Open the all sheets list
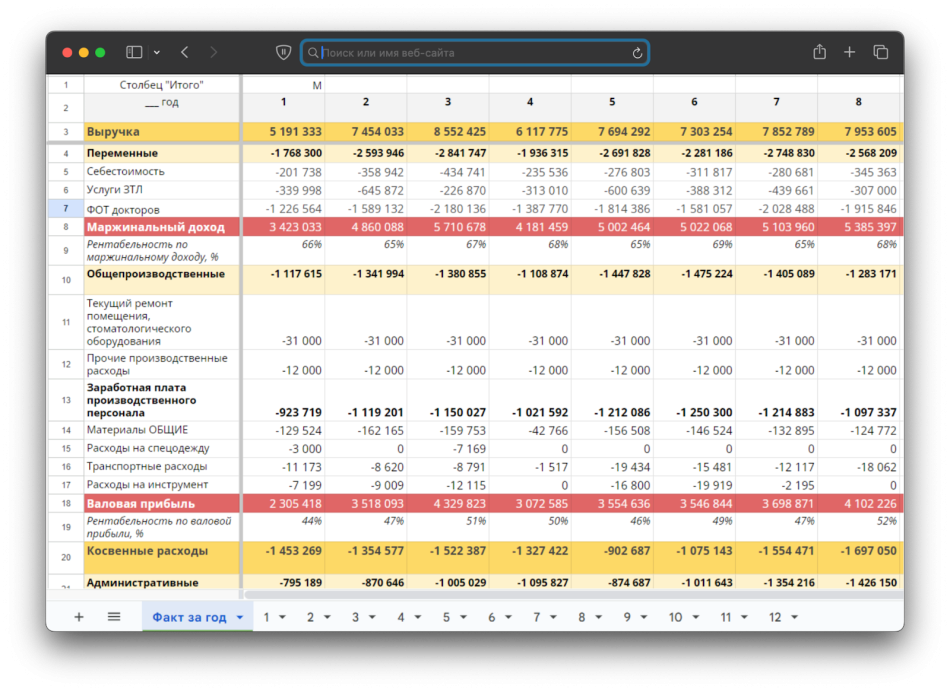This screenshot has height=692, width=950. pyautogui.click(x=114, y=617)
